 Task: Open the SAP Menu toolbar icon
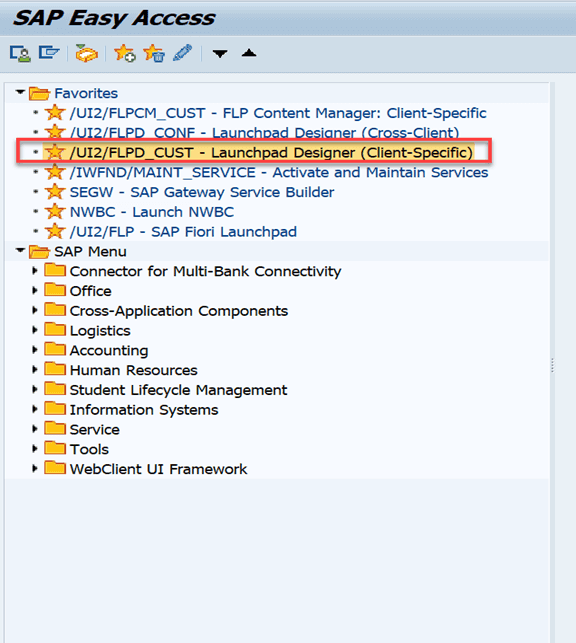coord(49,53)
